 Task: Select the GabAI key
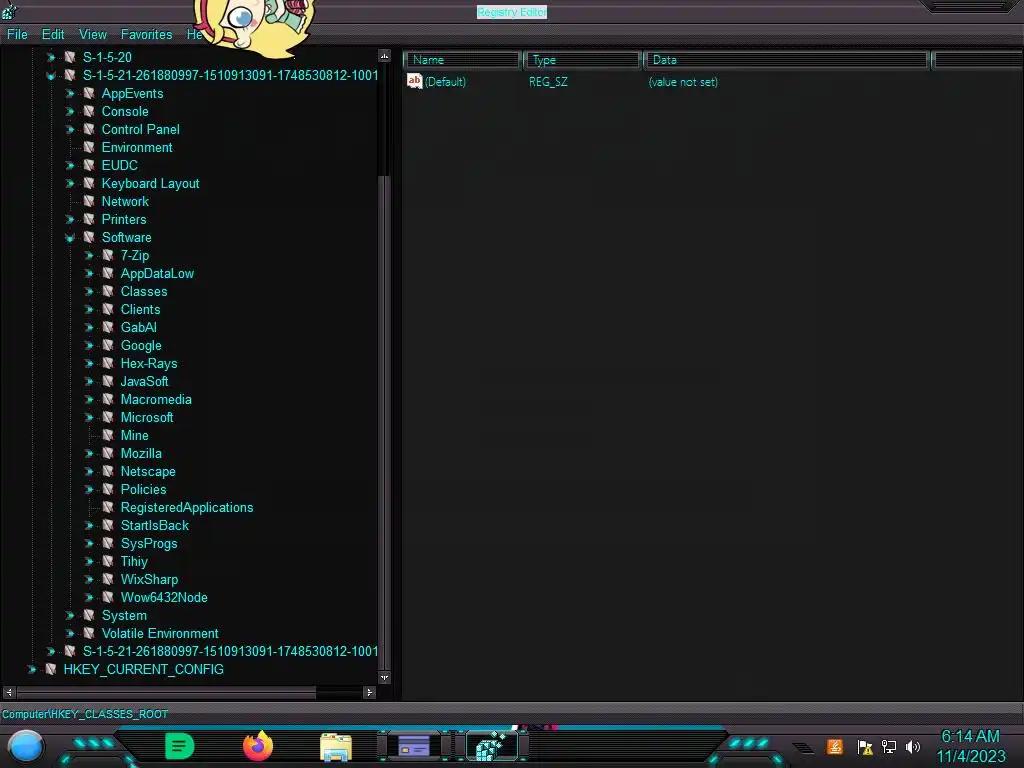click(138, 327)
